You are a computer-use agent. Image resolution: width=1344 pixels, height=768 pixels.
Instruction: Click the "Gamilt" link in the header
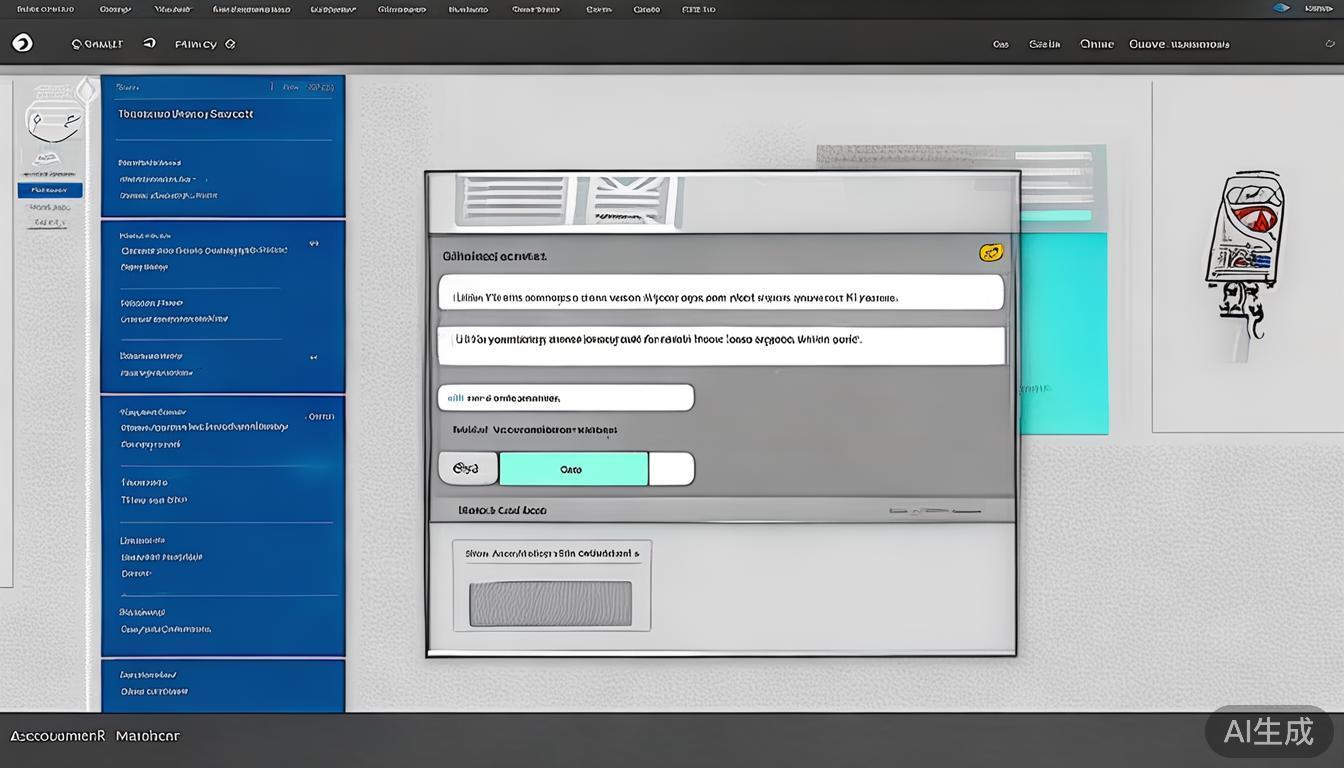tap(97, 44)
